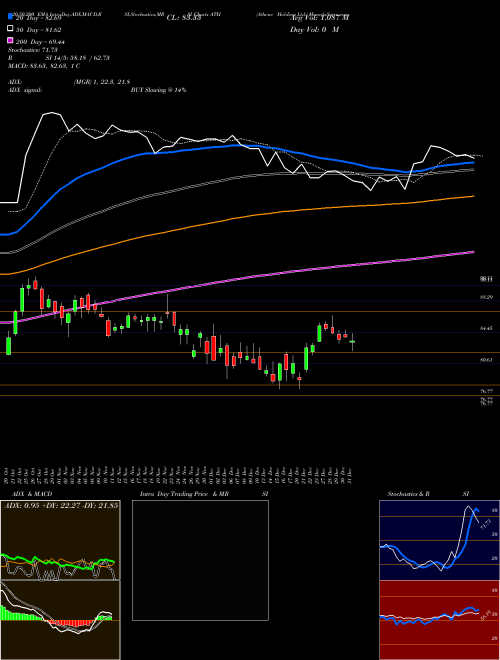Open the blue Stochastics sub-chart
Image resolution: width=500 pixels, height=660 pixels.
[439, 540]
